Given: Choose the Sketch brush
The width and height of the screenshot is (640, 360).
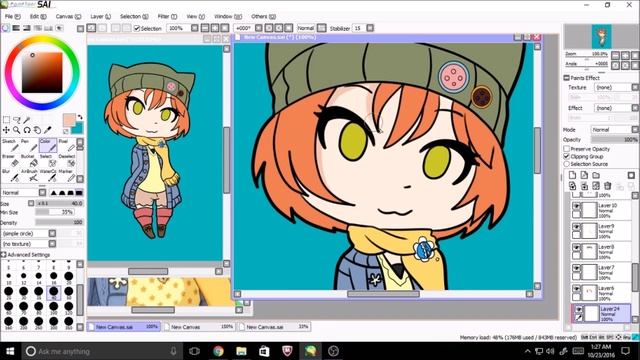Looking at the screenshot, I should pos(11,145).
